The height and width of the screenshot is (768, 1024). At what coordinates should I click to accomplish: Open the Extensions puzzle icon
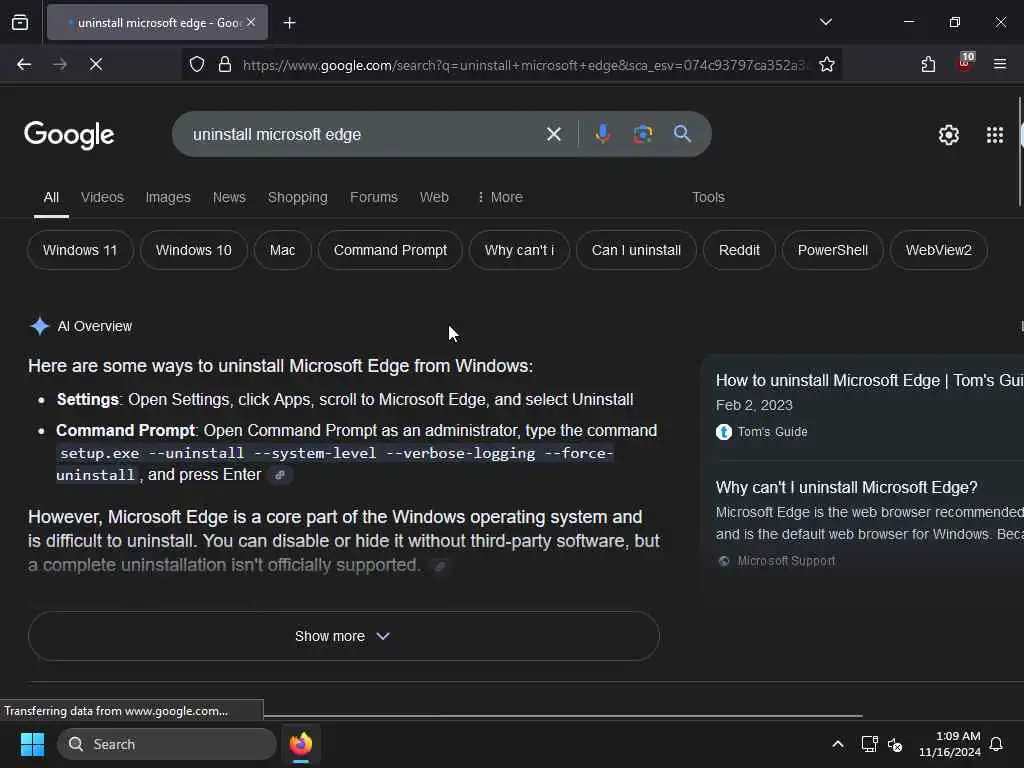(928, 64)
